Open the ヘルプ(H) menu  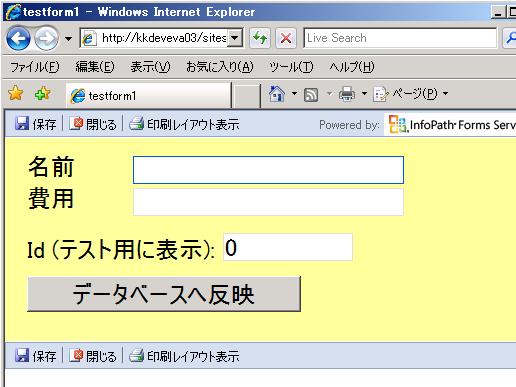click(x=352, y=67)
